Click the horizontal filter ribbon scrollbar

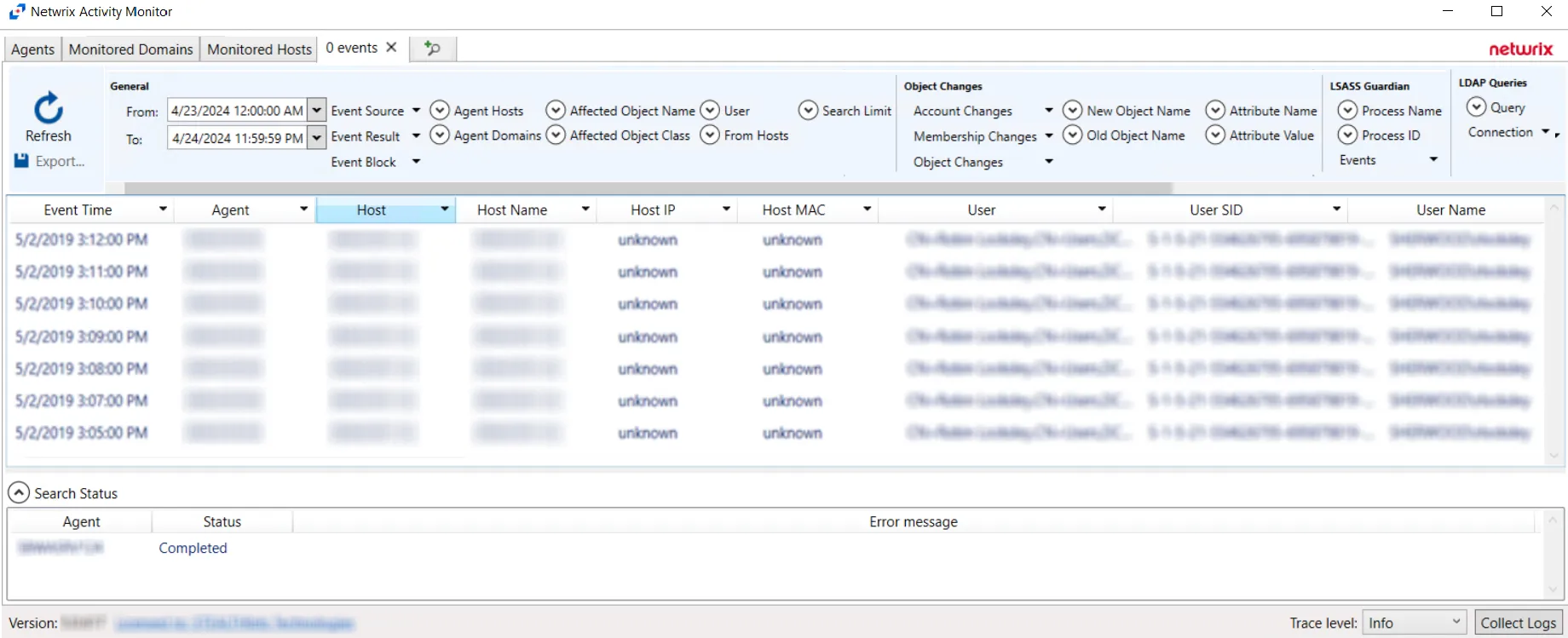648,188
